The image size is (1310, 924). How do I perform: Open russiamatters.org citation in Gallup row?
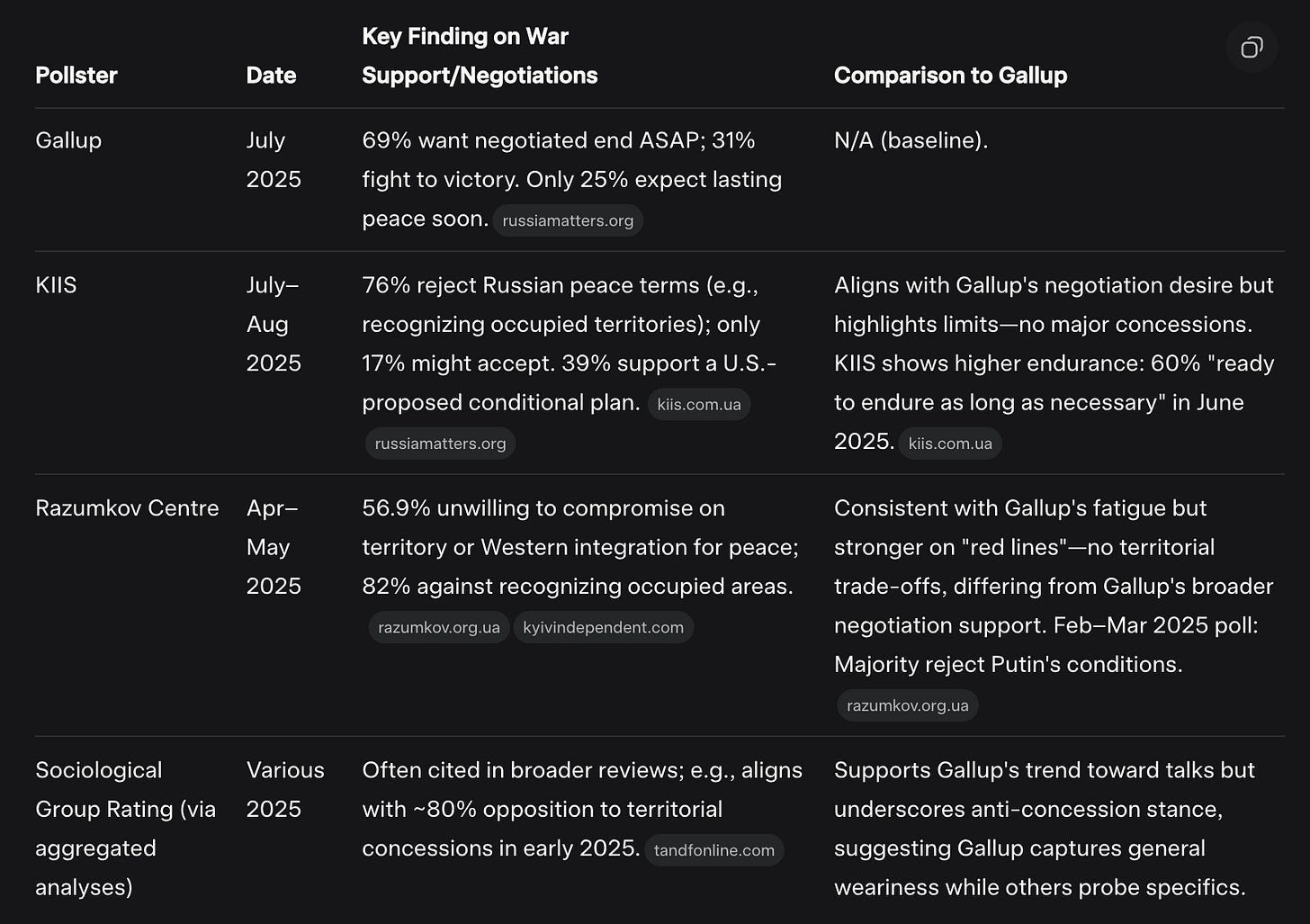click(x=568, y=220)
